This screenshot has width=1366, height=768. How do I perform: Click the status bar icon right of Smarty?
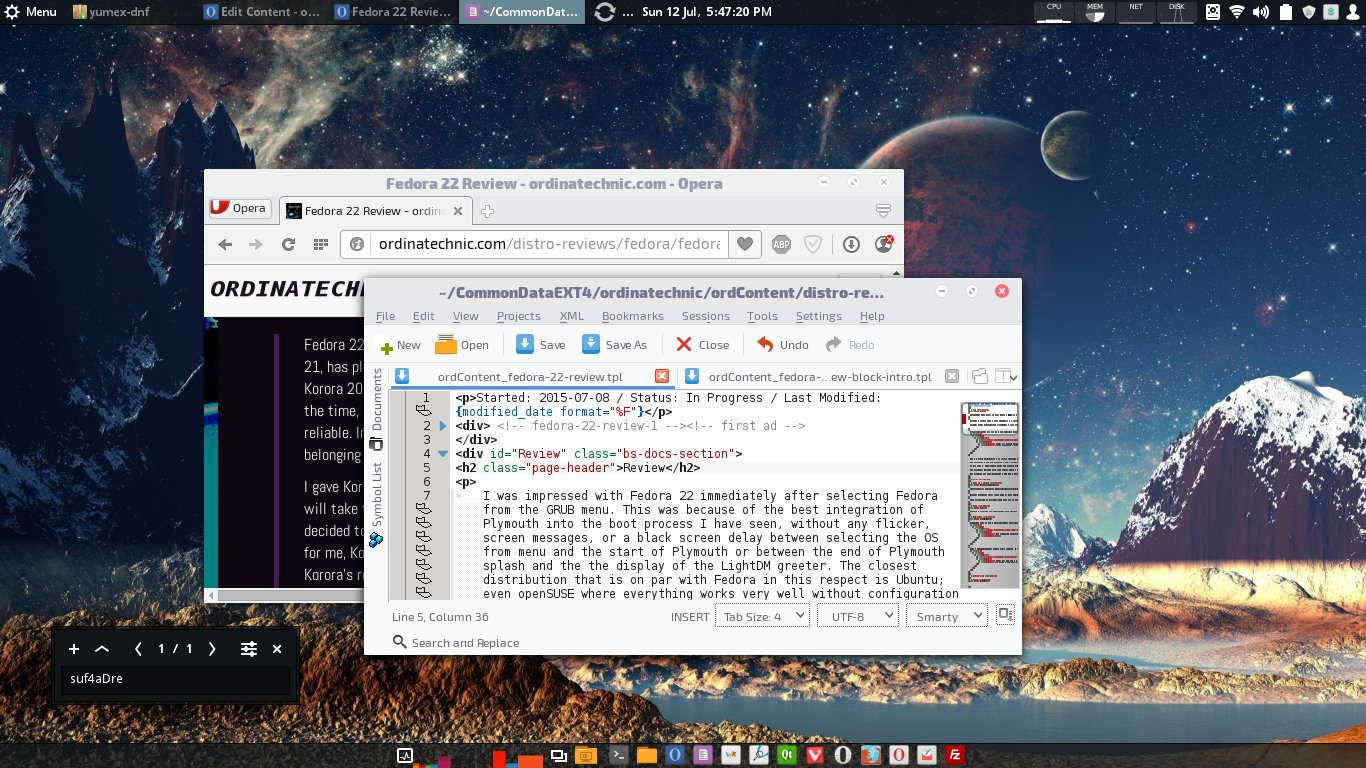(x=1005, y=615)
